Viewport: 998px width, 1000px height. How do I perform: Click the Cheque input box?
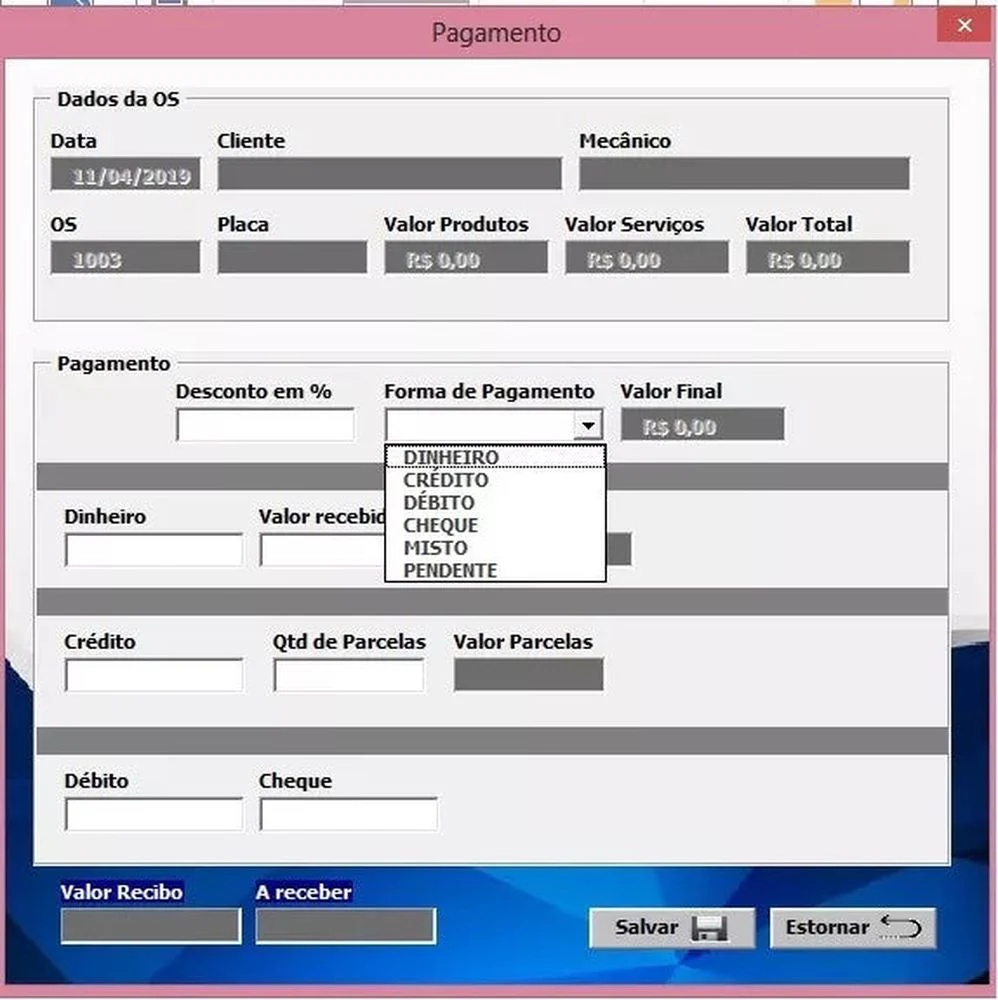(347, 813)
